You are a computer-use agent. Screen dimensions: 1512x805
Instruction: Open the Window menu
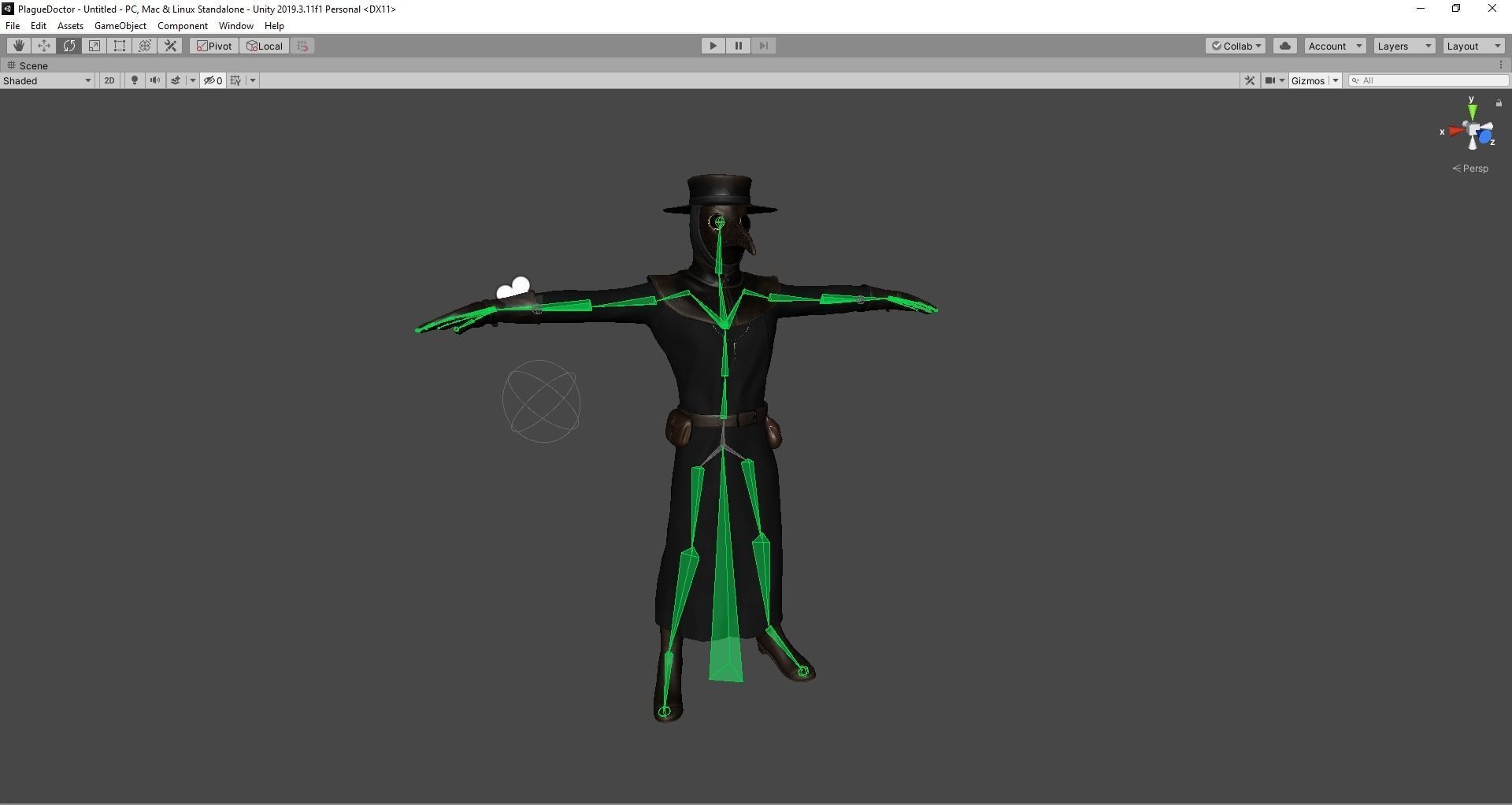coord(236,26)
